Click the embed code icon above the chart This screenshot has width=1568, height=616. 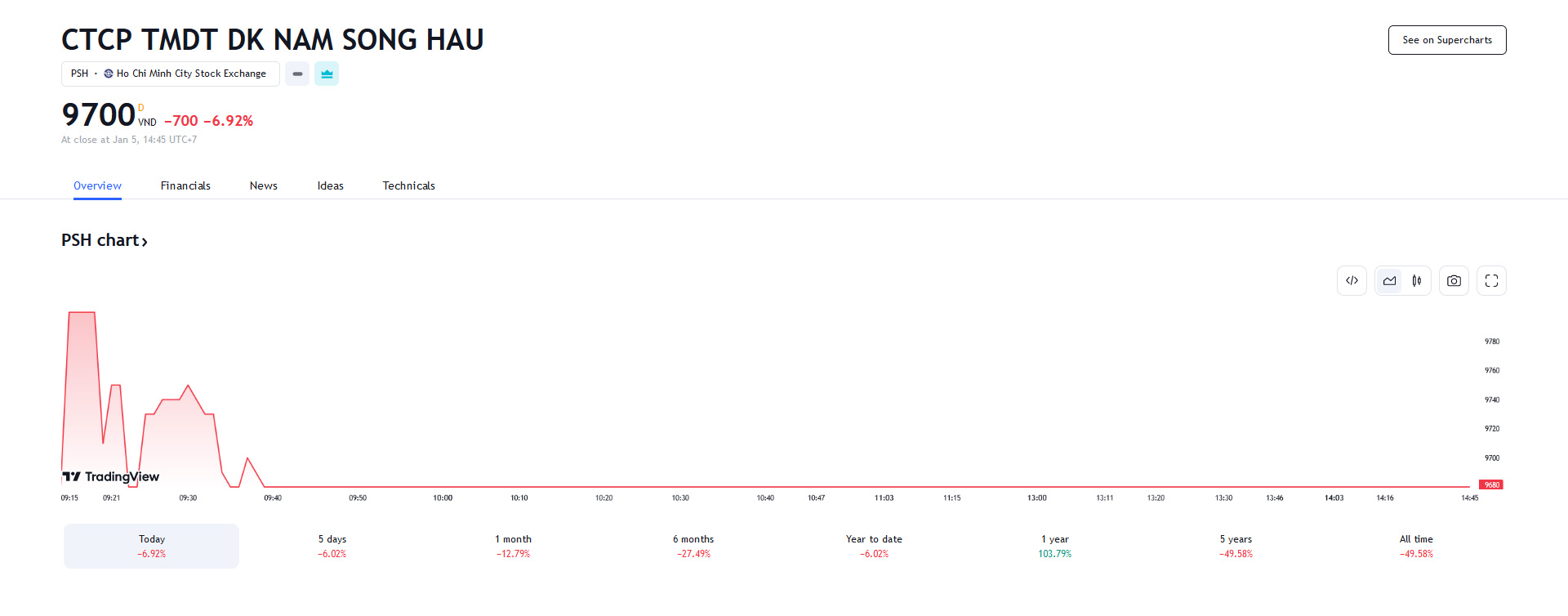coord(1352,280)
